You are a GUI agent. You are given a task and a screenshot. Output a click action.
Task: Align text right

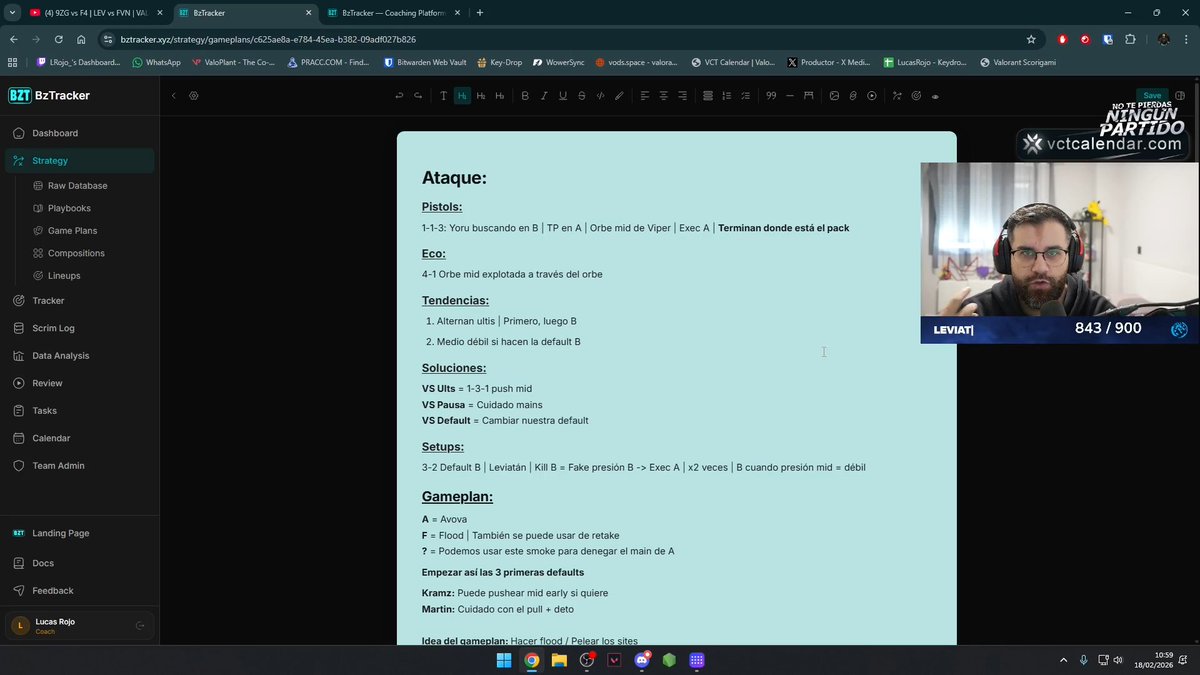pos(682,96)
